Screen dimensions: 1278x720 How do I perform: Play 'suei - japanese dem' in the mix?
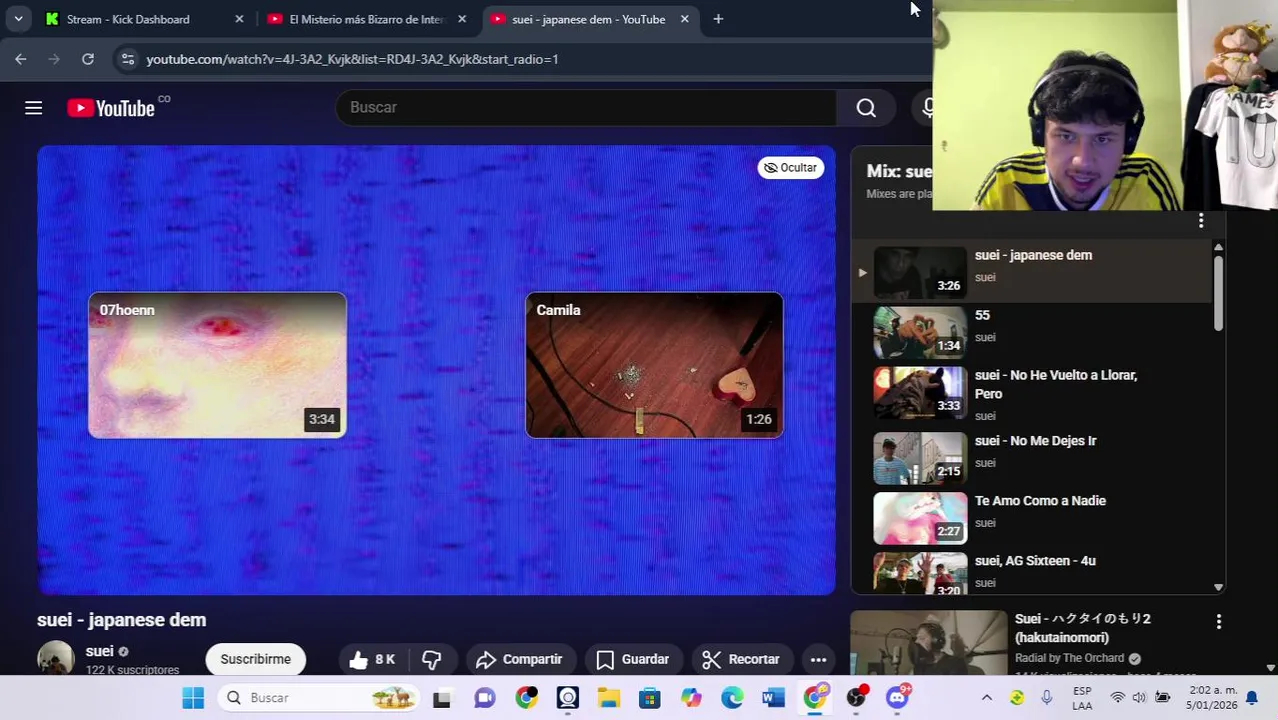(1032, 272)
